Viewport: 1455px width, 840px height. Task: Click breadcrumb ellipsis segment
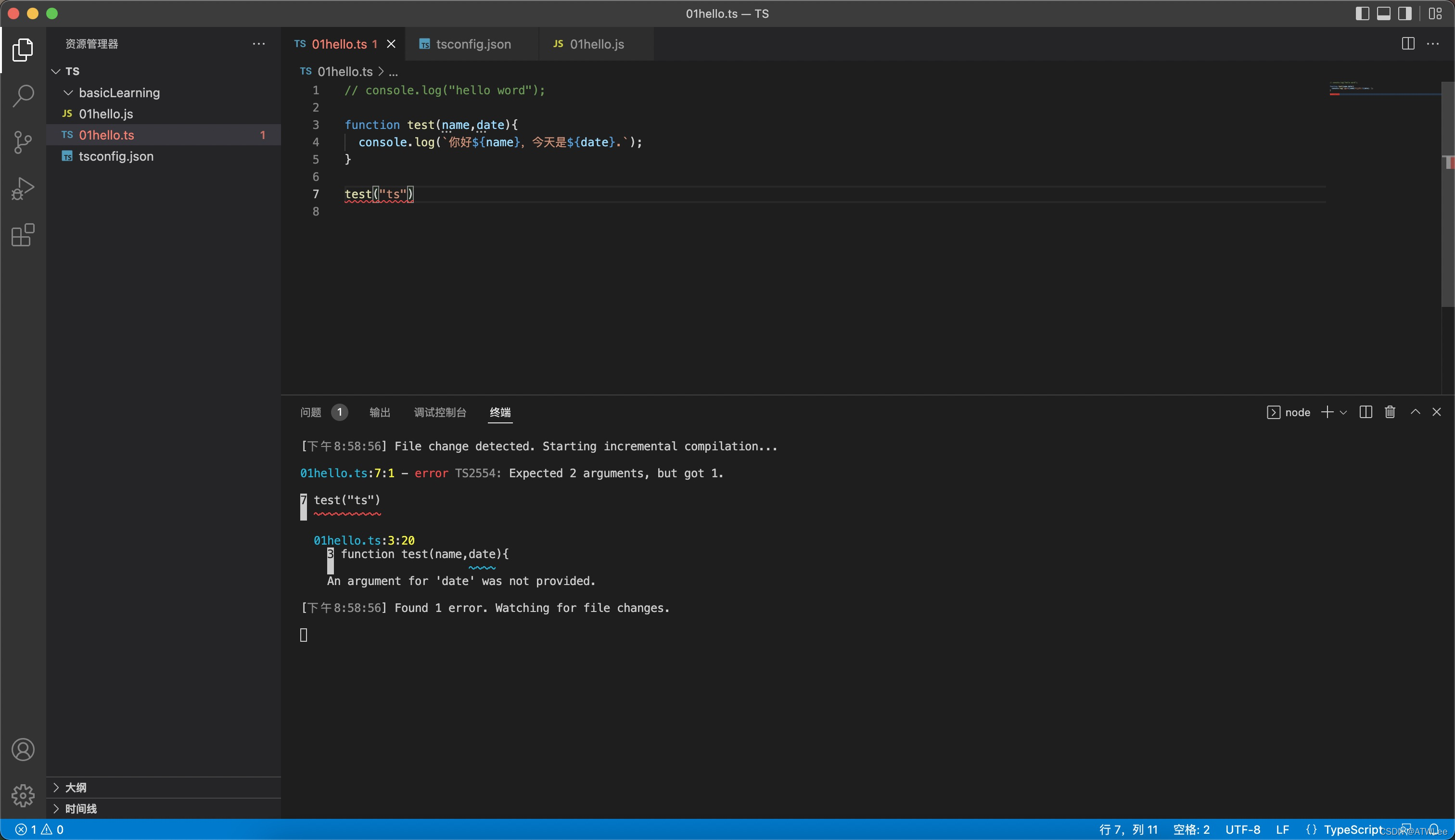pyautogui.click(x=394, y=72)
